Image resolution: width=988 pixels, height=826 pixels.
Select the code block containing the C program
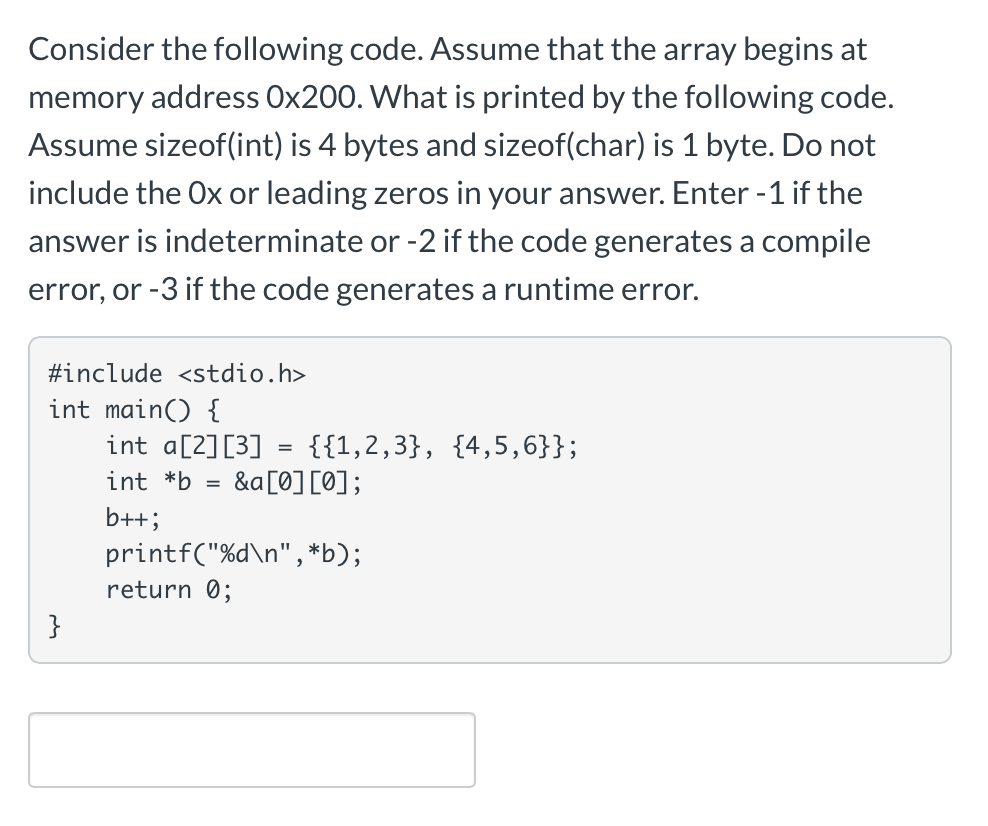(x=489, y=497)
